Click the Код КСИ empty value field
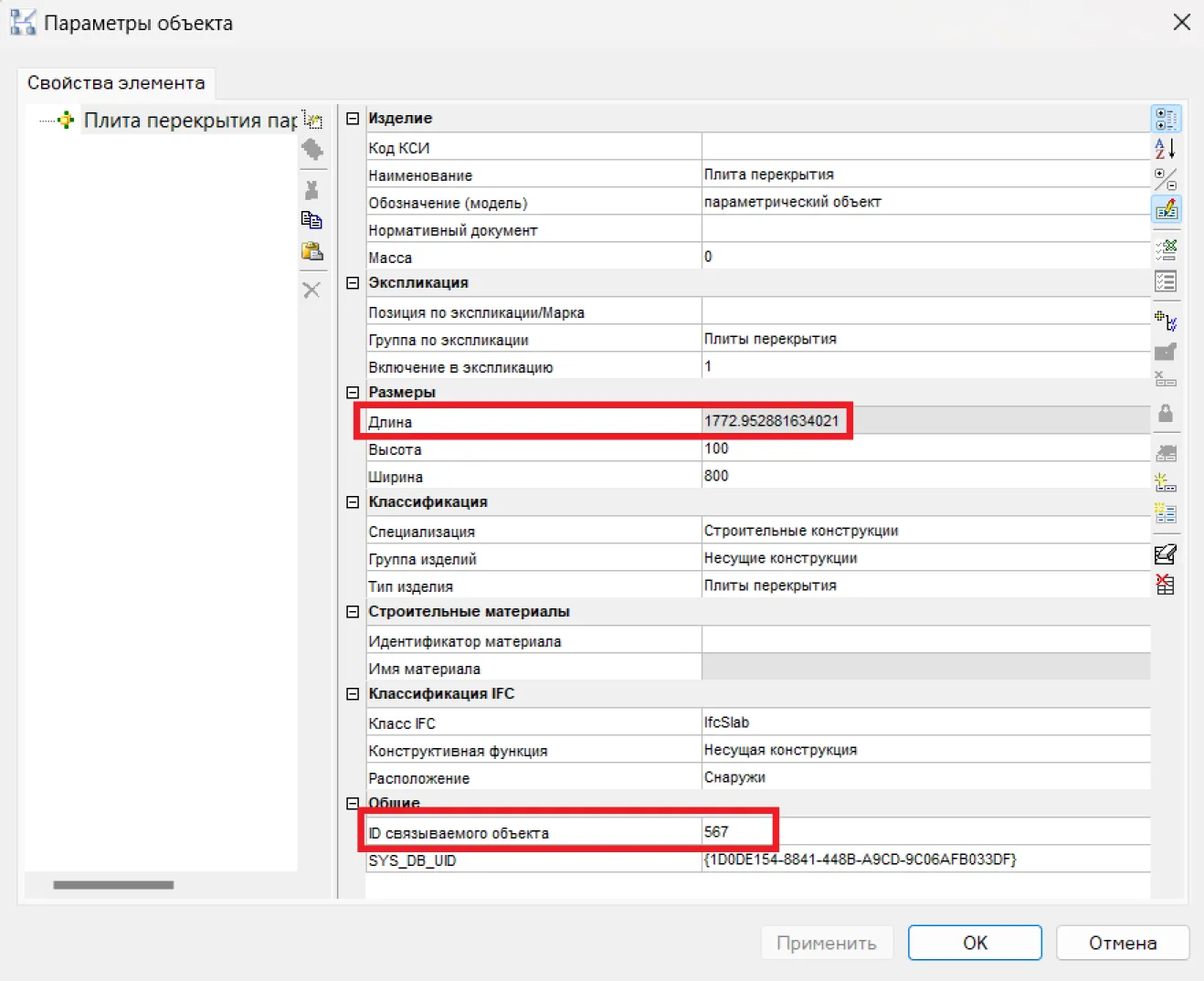The width and height of the screenshot is (1204, 981). (x=923, y=147)
